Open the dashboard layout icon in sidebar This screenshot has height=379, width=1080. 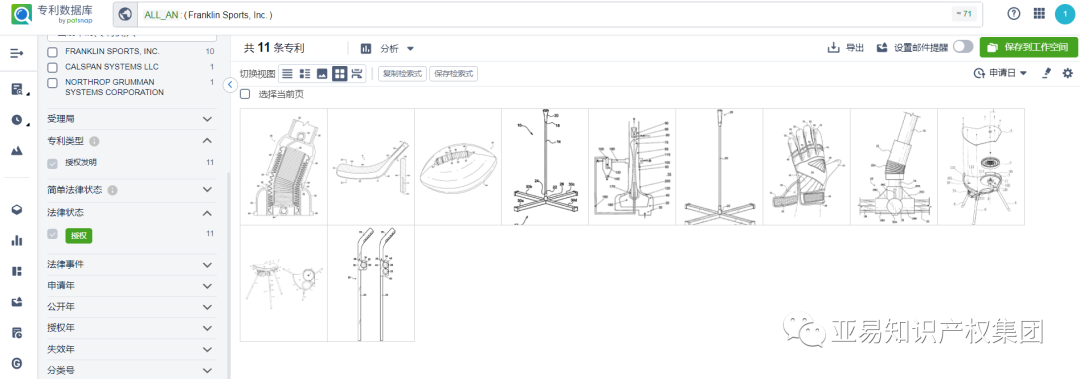point(17,271)
